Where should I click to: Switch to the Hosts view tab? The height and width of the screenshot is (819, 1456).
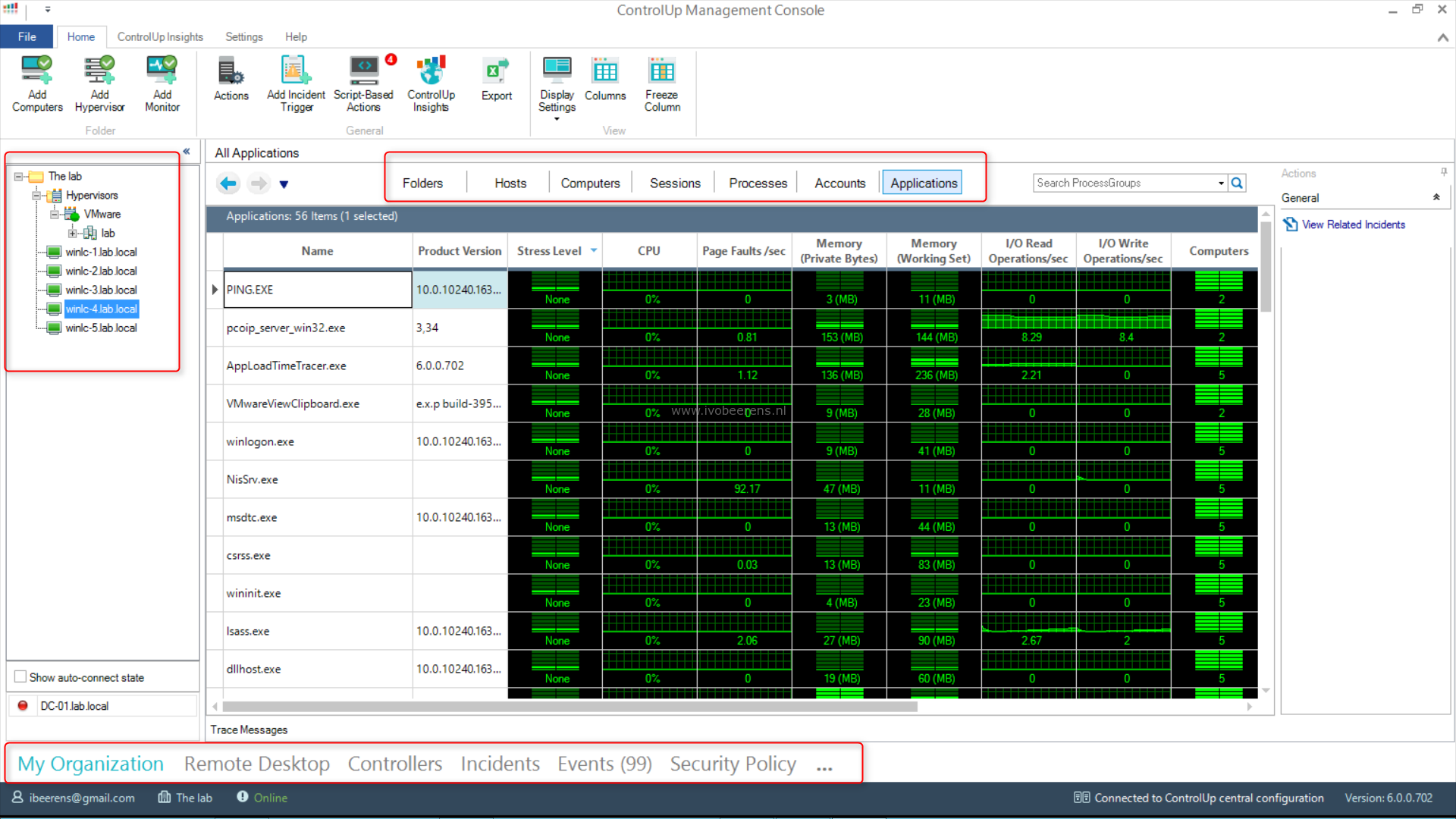coord(510,184)
